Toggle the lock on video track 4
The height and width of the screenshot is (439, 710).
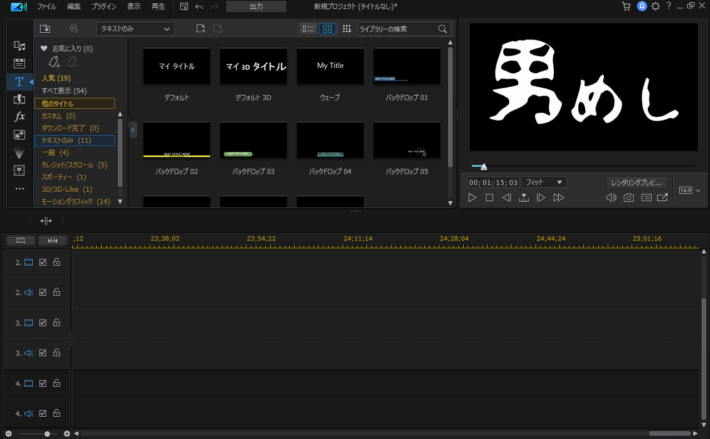click(x=56, y=383)
